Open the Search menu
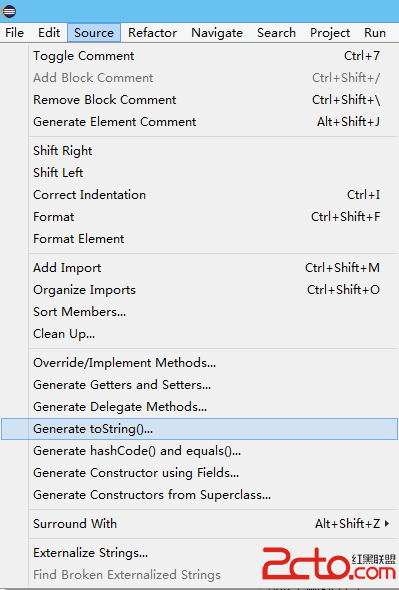 coord(276,33)
